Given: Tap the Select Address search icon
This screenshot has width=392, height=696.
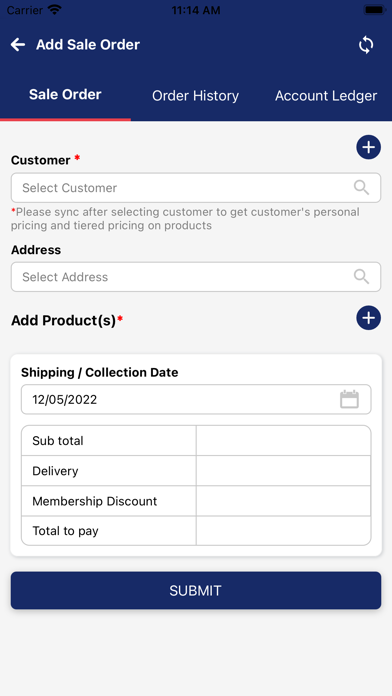Looking at the screenshot, I should (361, 277).
